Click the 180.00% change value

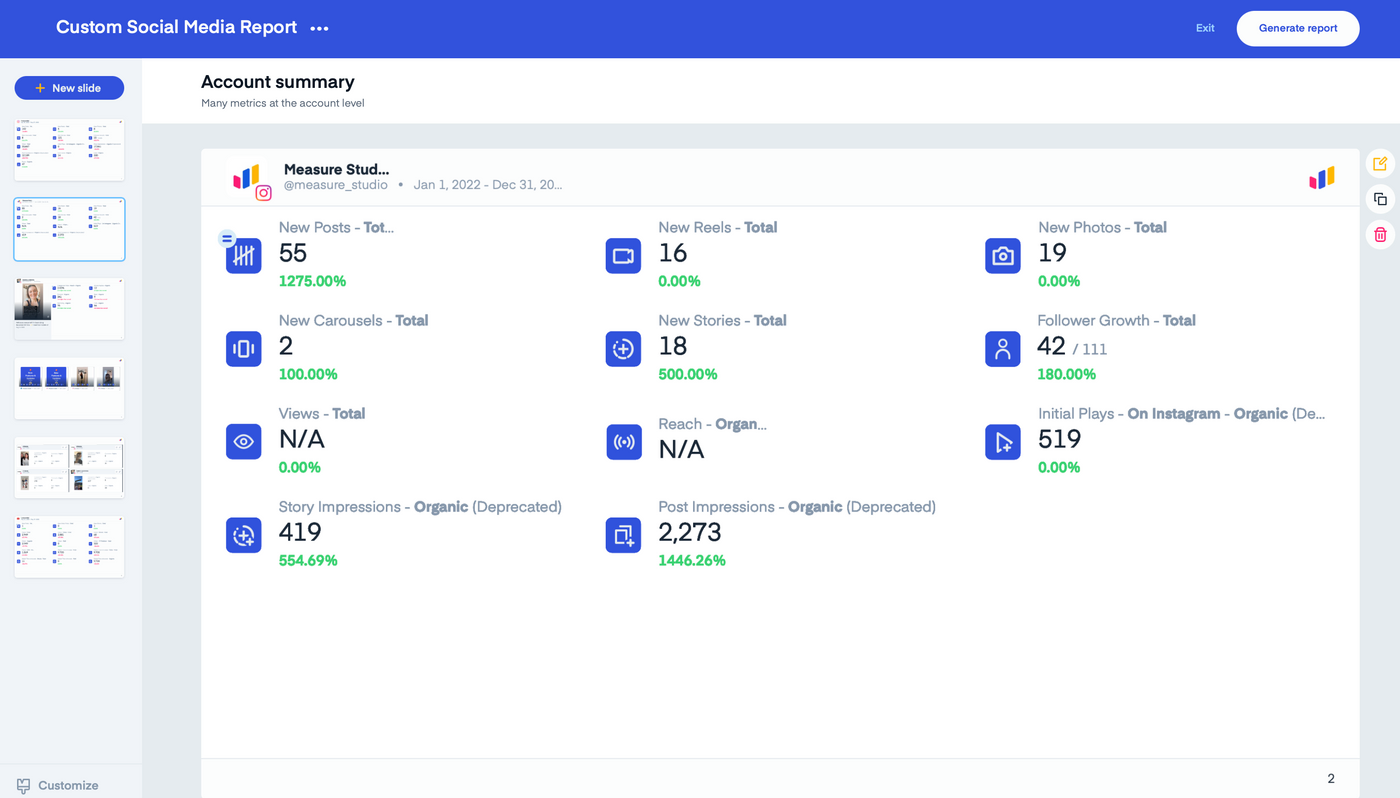click(1067, 375)
